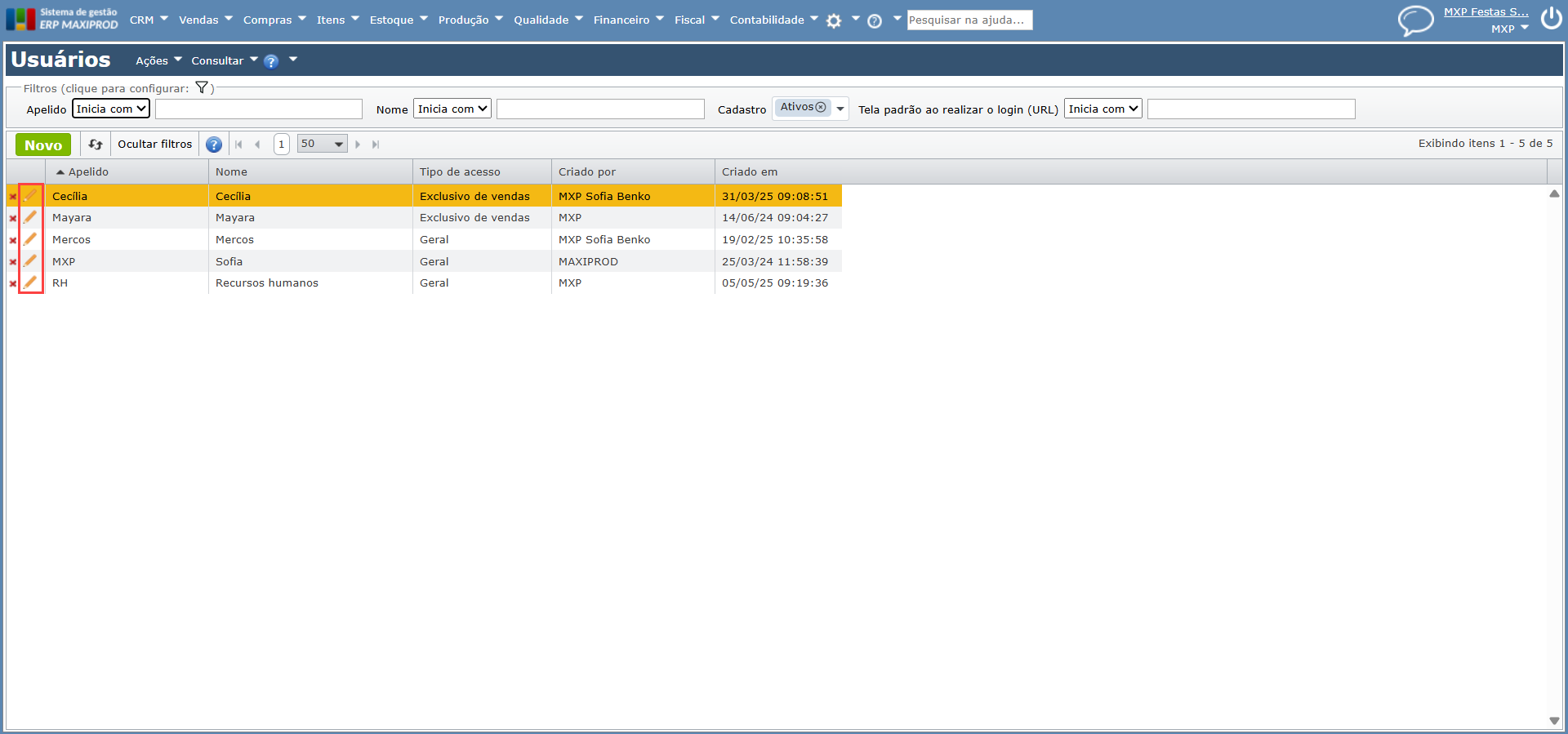
Task: Sort by the Criado em column header
Action: (x=1131, y=171)
